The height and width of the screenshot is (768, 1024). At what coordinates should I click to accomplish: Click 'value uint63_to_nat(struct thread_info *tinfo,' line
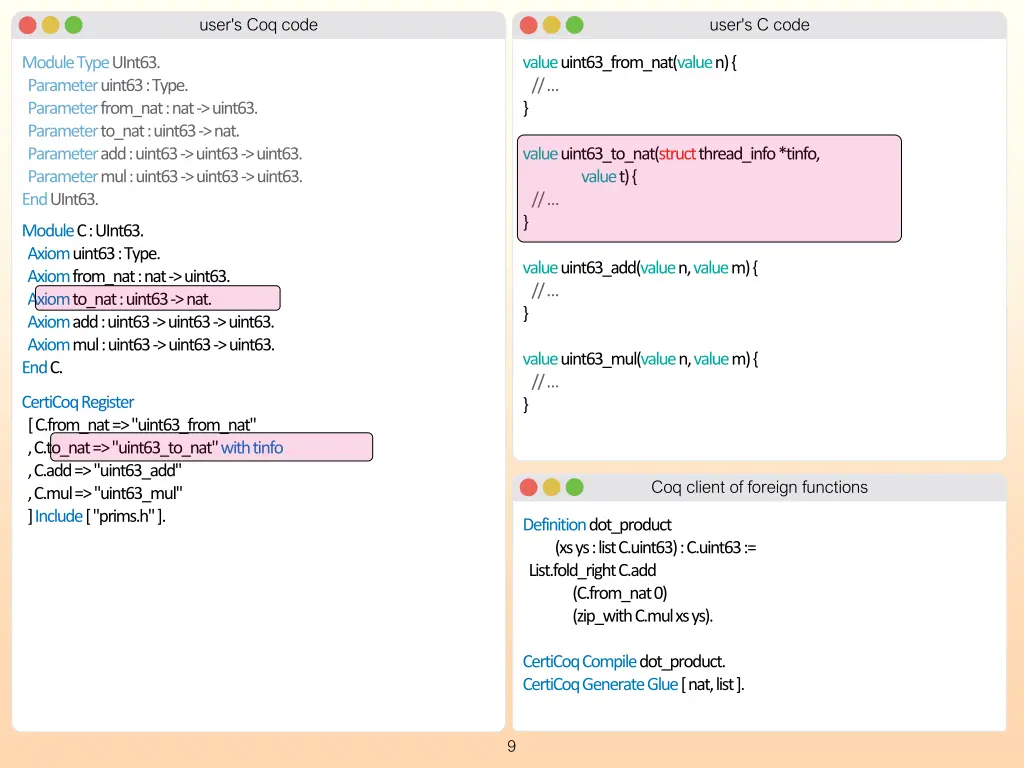point(671,154)
